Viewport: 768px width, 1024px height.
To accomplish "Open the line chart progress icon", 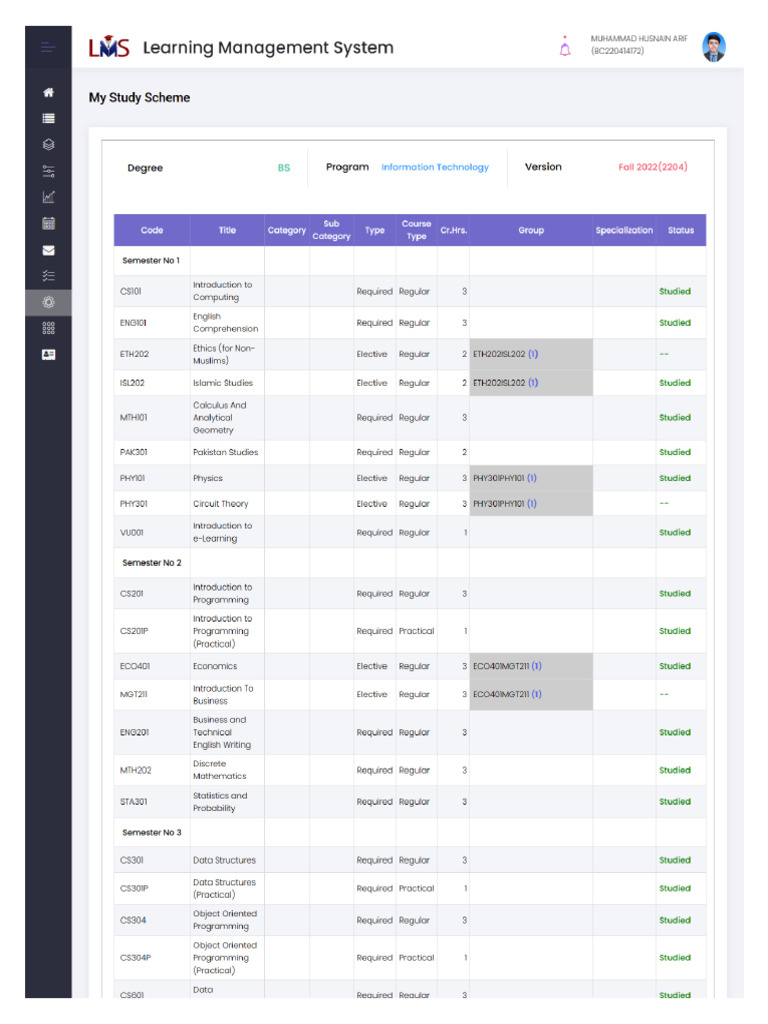I will tap(48, 197).
